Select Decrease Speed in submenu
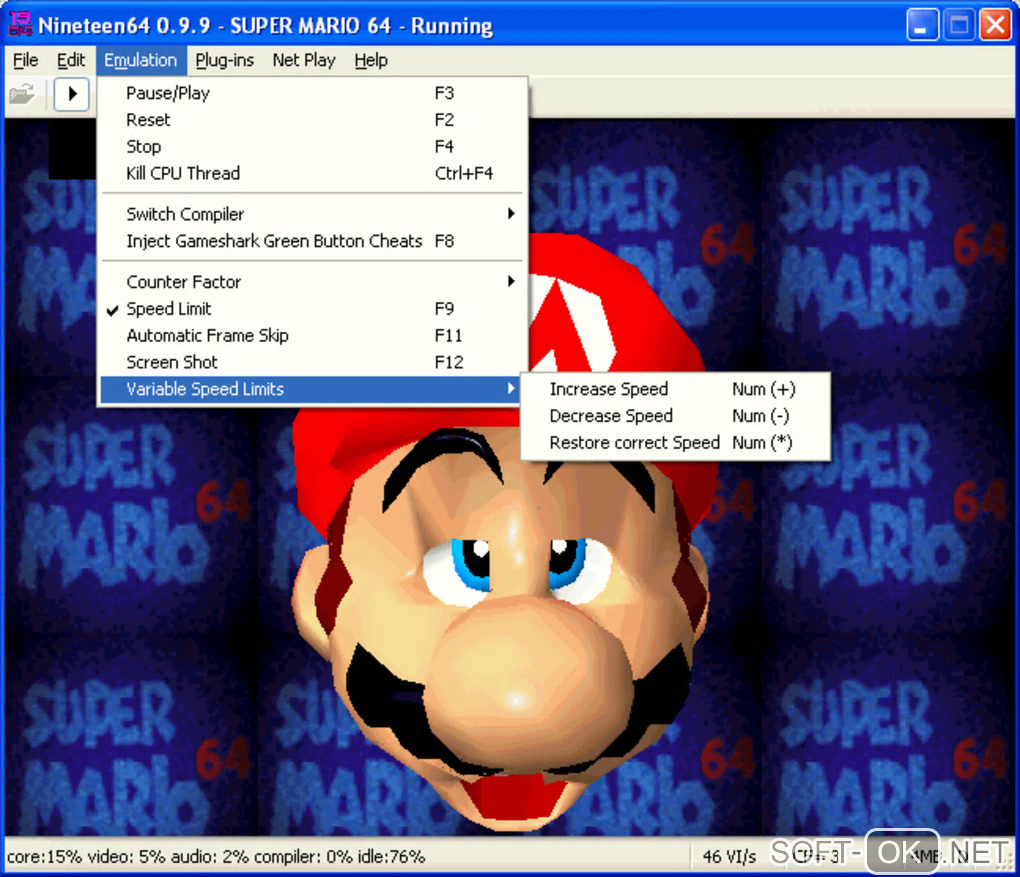The height and width of the screenshot is (877, 1020). 675,416
